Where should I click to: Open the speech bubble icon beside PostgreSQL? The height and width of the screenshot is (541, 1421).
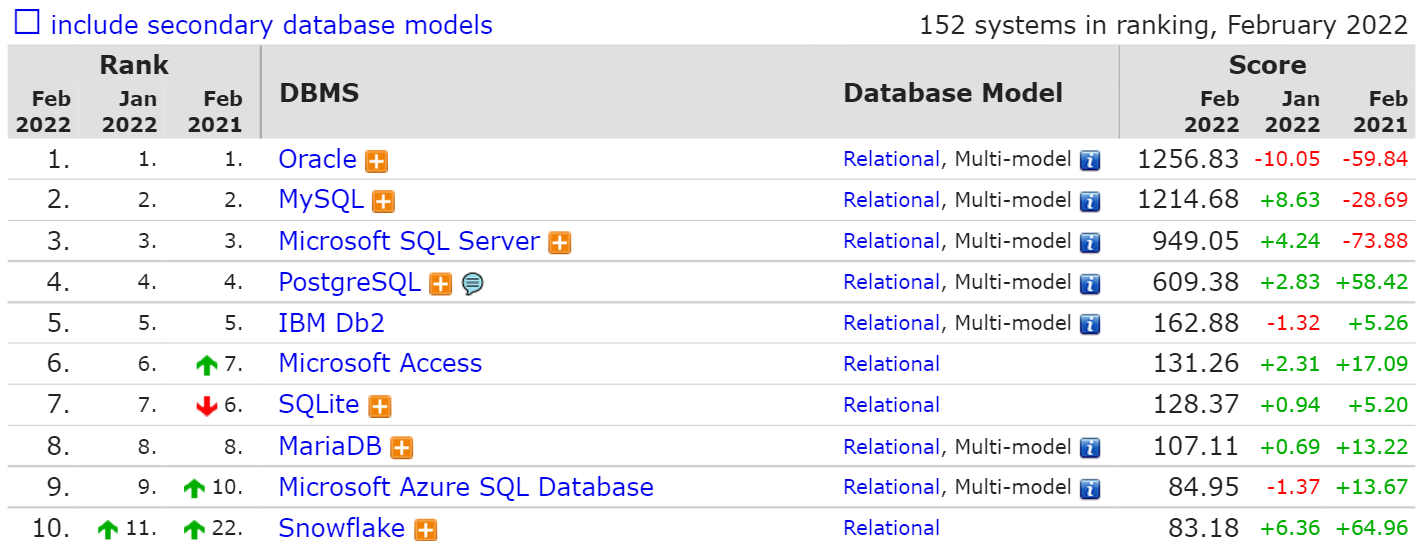(x=473, y=284)
